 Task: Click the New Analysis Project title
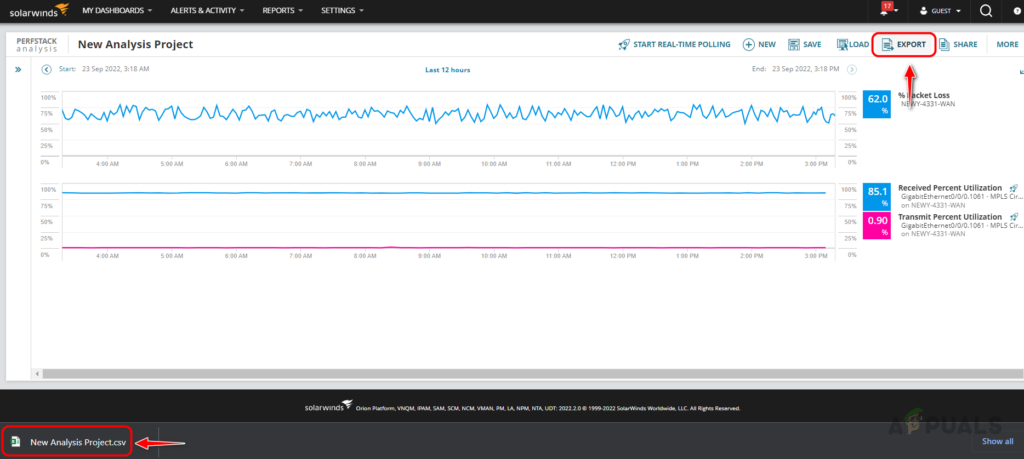[135, 44]
